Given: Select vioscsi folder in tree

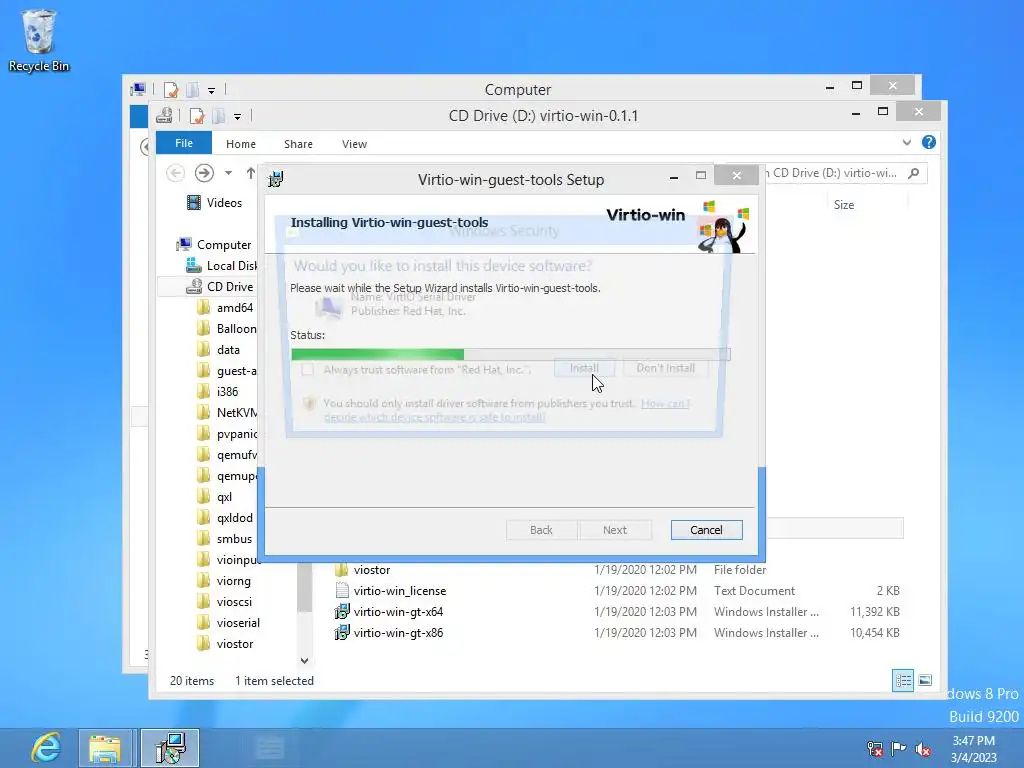Looking at the screenshot, I should (225, 601).
